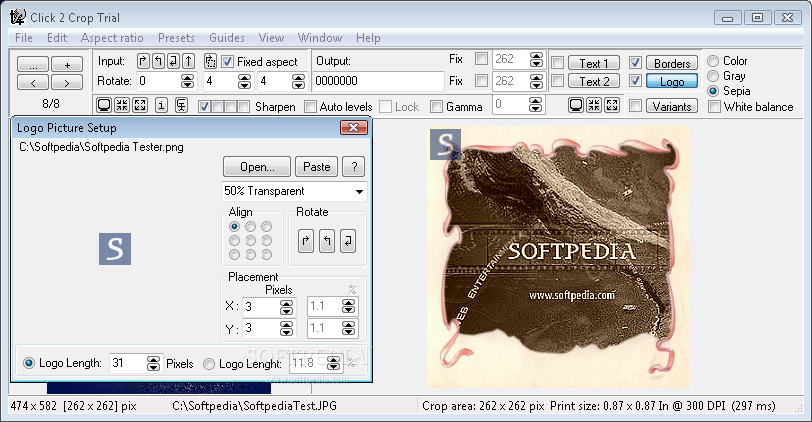Rotate logo clockwise in Logo Picture Setup
Image resolution: width=812 pixels, height=422 pixels.
[306, 241]
